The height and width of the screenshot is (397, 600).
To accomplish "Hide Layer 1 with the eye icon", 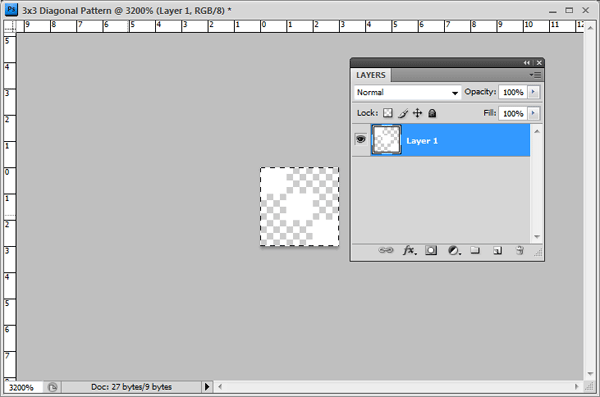I will (360, 139).
